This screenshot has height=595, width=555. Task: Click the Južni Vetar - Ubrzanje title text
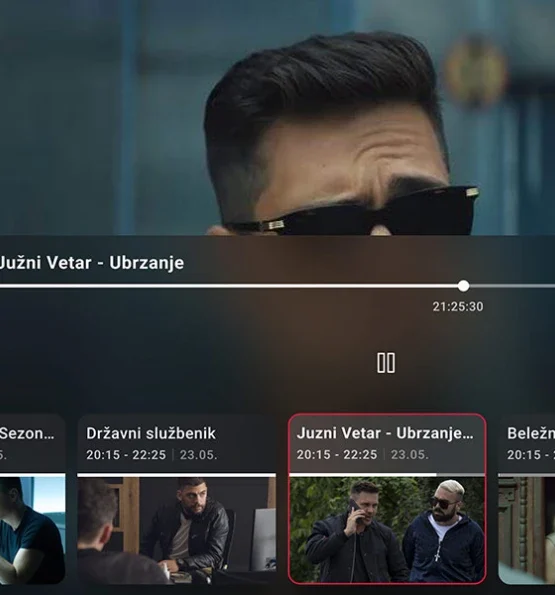tap(91, 263)
